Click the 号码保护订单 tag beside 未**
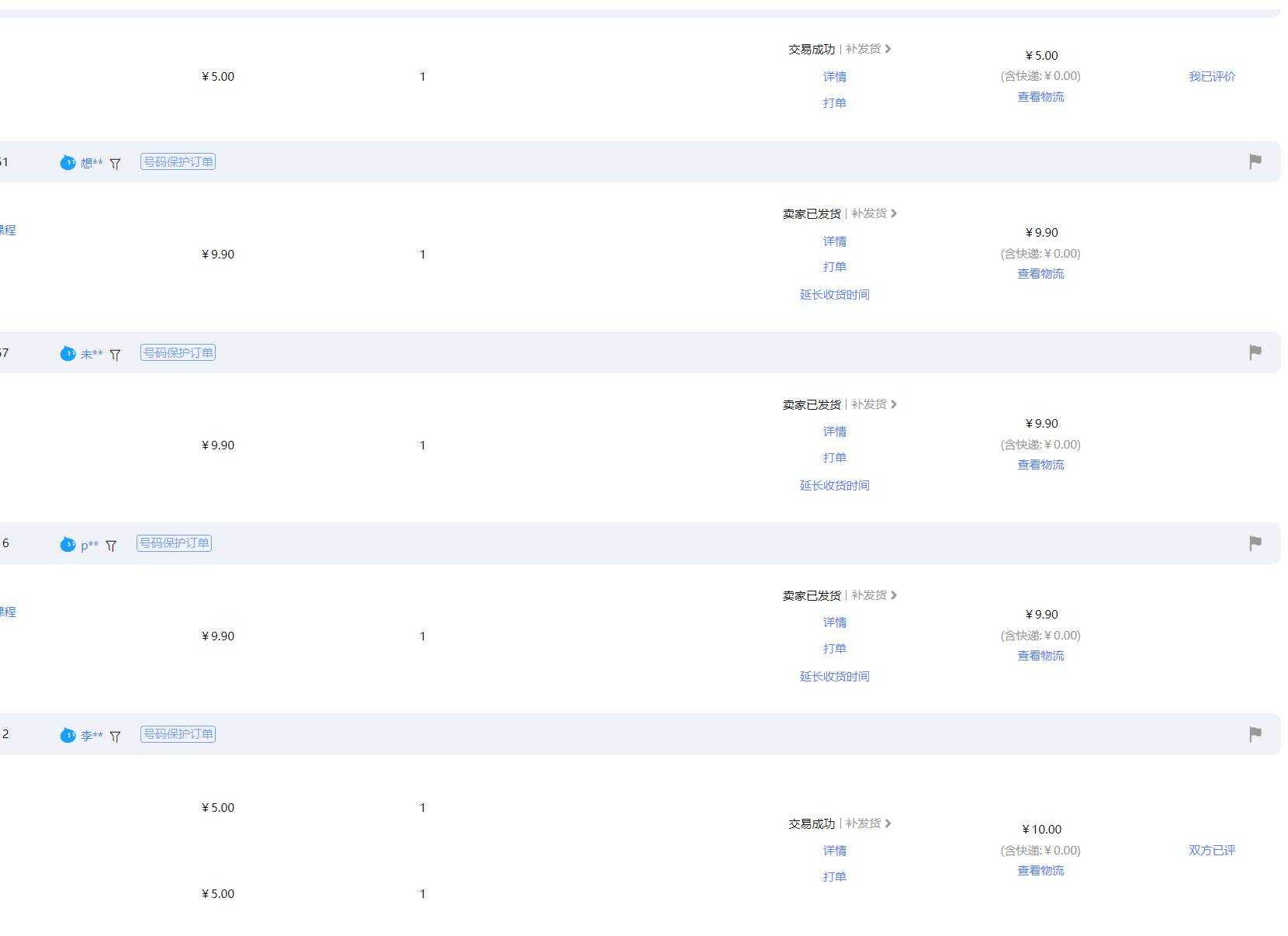 pos(178,352)
